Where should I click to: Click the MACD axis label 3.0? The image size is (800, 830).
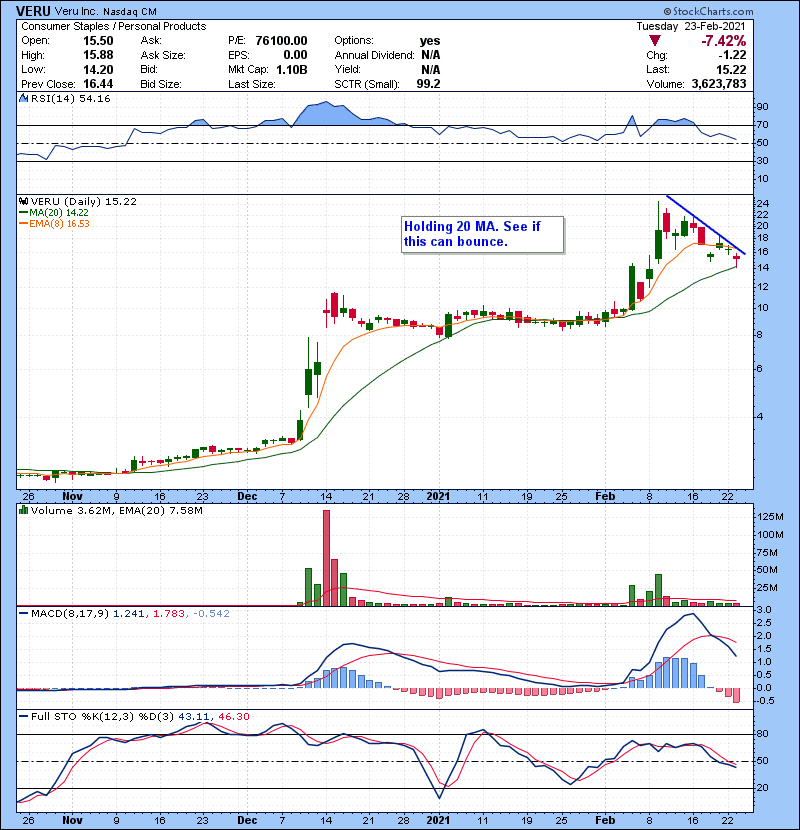[764, 610]
